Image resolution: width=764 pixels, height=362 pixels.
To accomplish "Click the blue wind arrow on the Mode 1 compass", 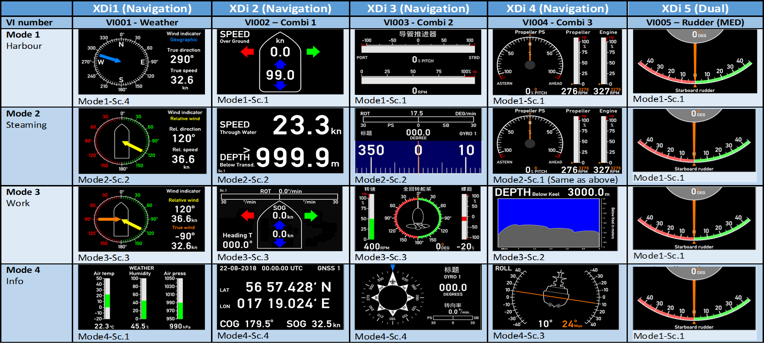I will tap(109, 59).
